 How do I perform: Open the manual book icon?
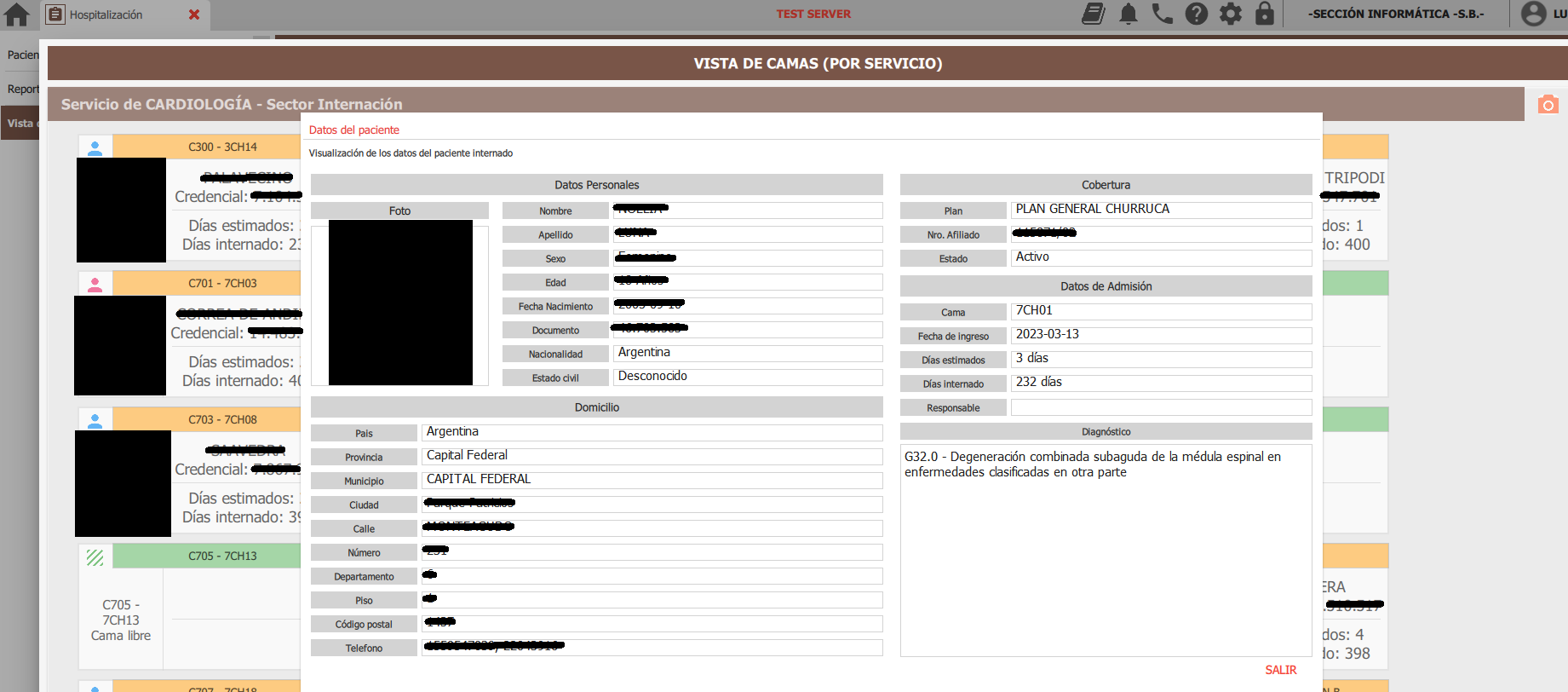1094,14
